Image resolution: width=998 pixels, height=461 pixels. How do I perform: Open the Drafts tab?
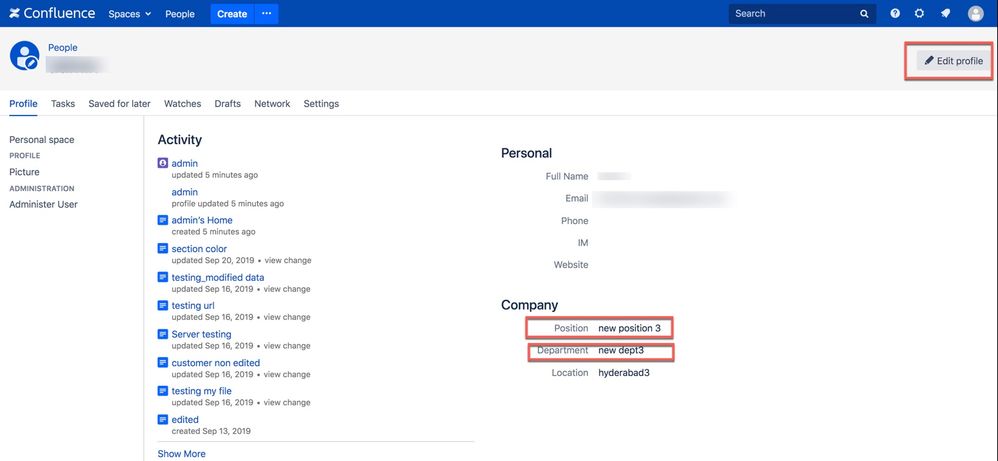[228, 104]
